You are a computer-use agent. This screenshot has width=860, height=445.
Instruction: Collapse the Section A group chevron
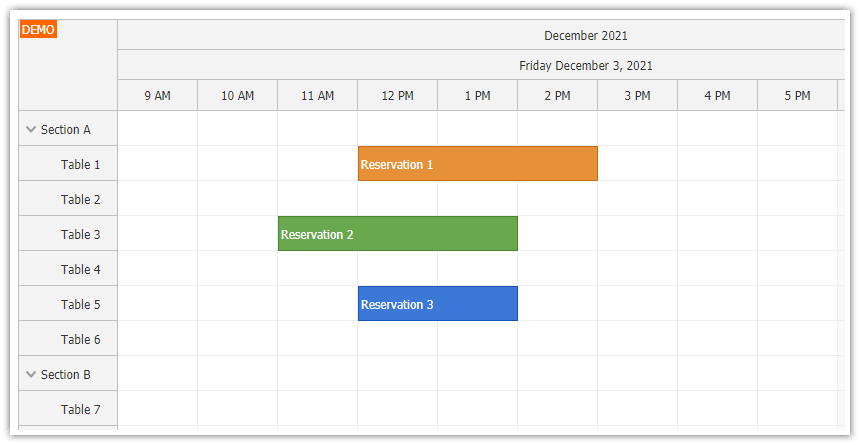pyautogui.click(x=31, y=130)
